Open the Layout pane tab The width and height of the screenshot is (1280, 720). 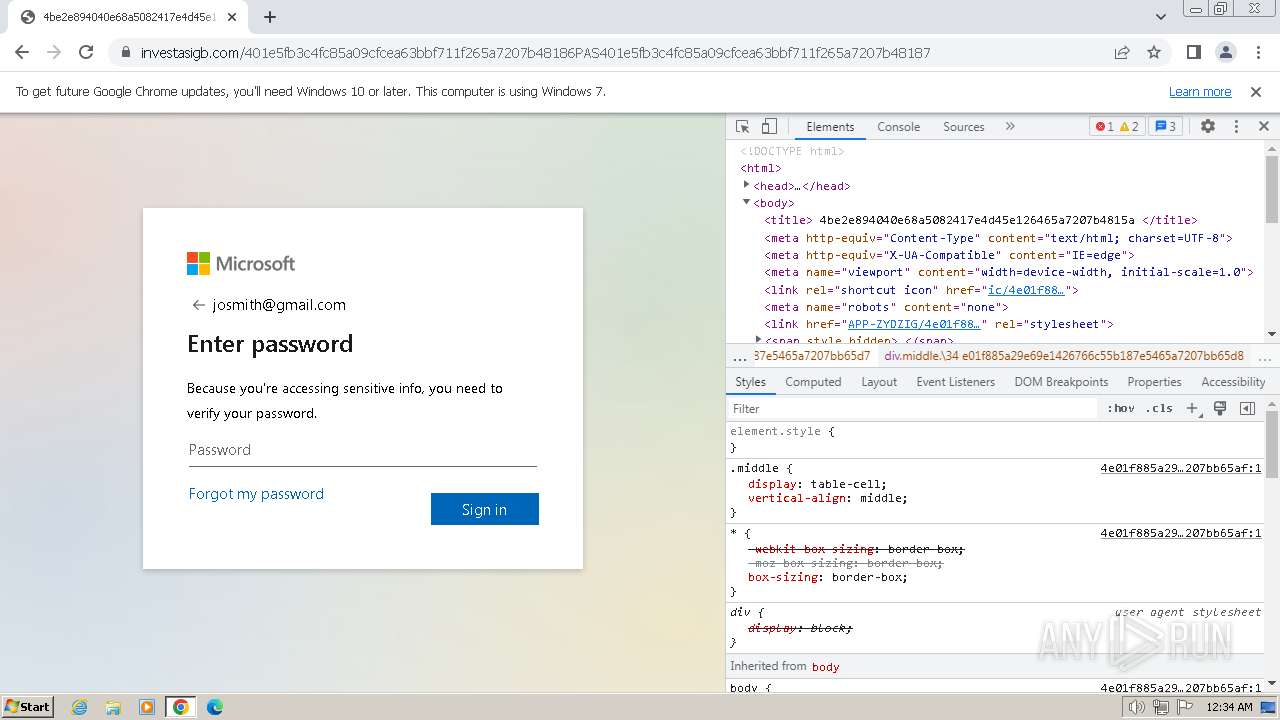pyautogui.click(x=879, y=382)
